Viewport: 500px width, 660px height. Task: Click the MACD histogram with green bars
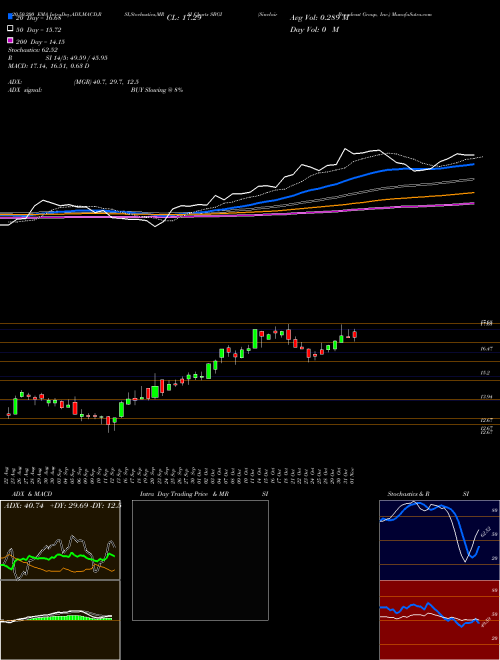(60, 620)
